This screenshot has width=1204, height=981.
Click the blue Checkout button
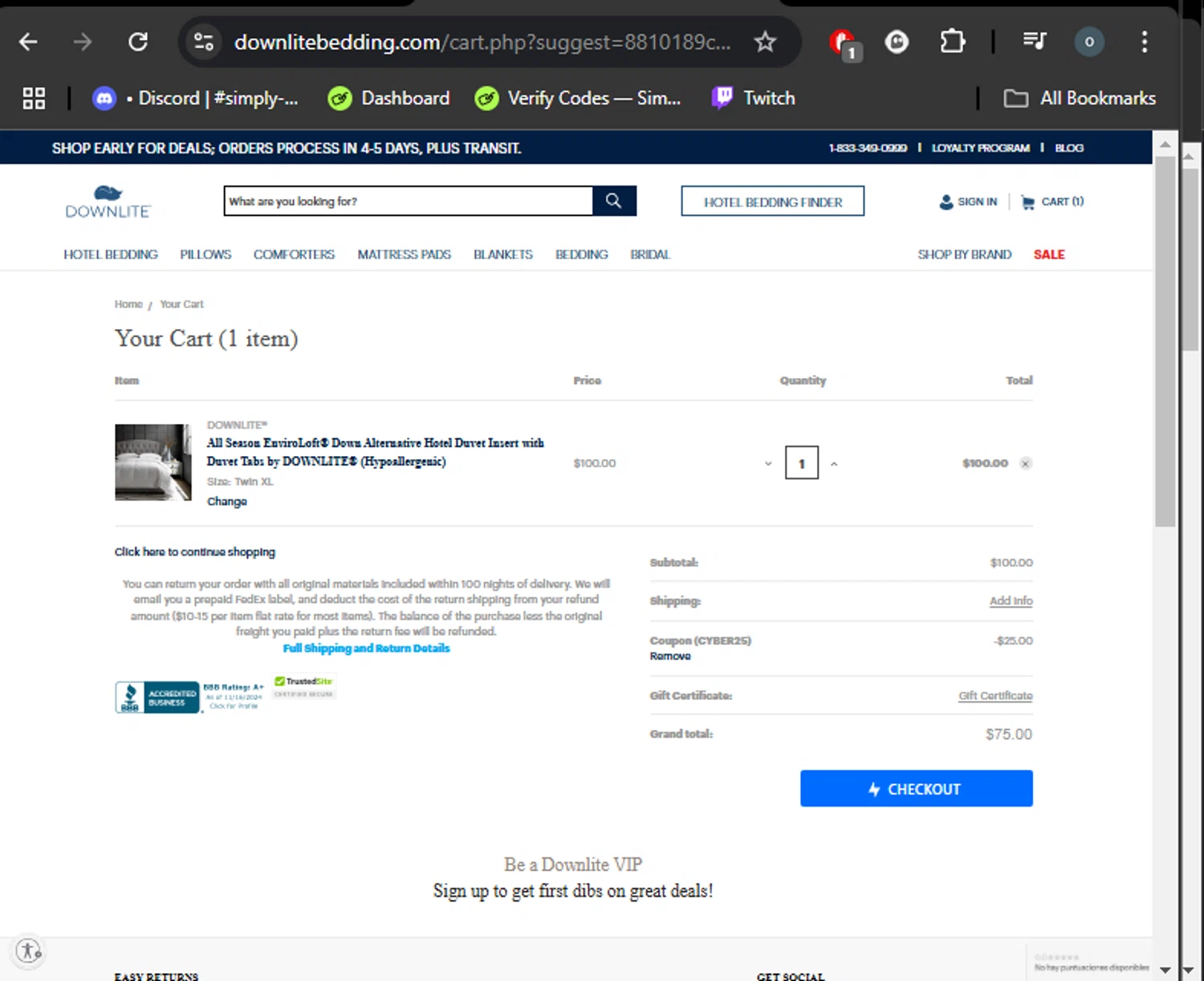[x=916, y=788]
